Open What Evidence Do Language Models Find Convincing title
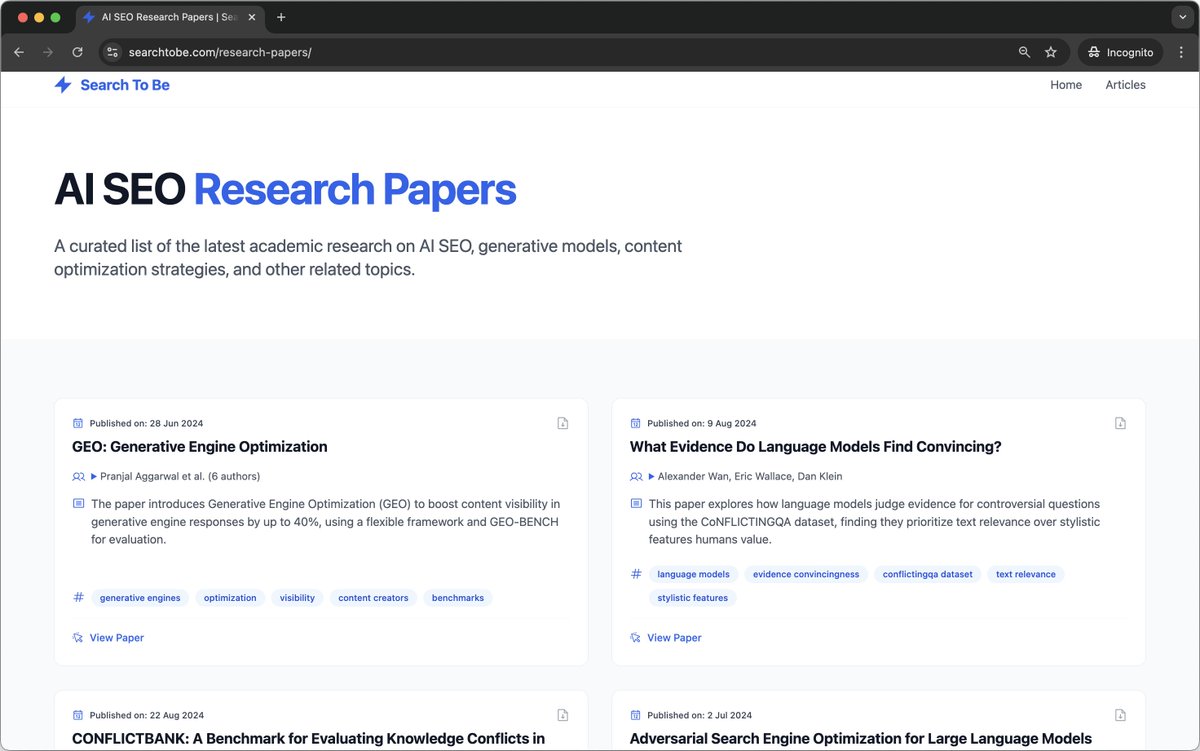Image resolution: width=1200 pixels, height=751 pixels. point(816,447)
